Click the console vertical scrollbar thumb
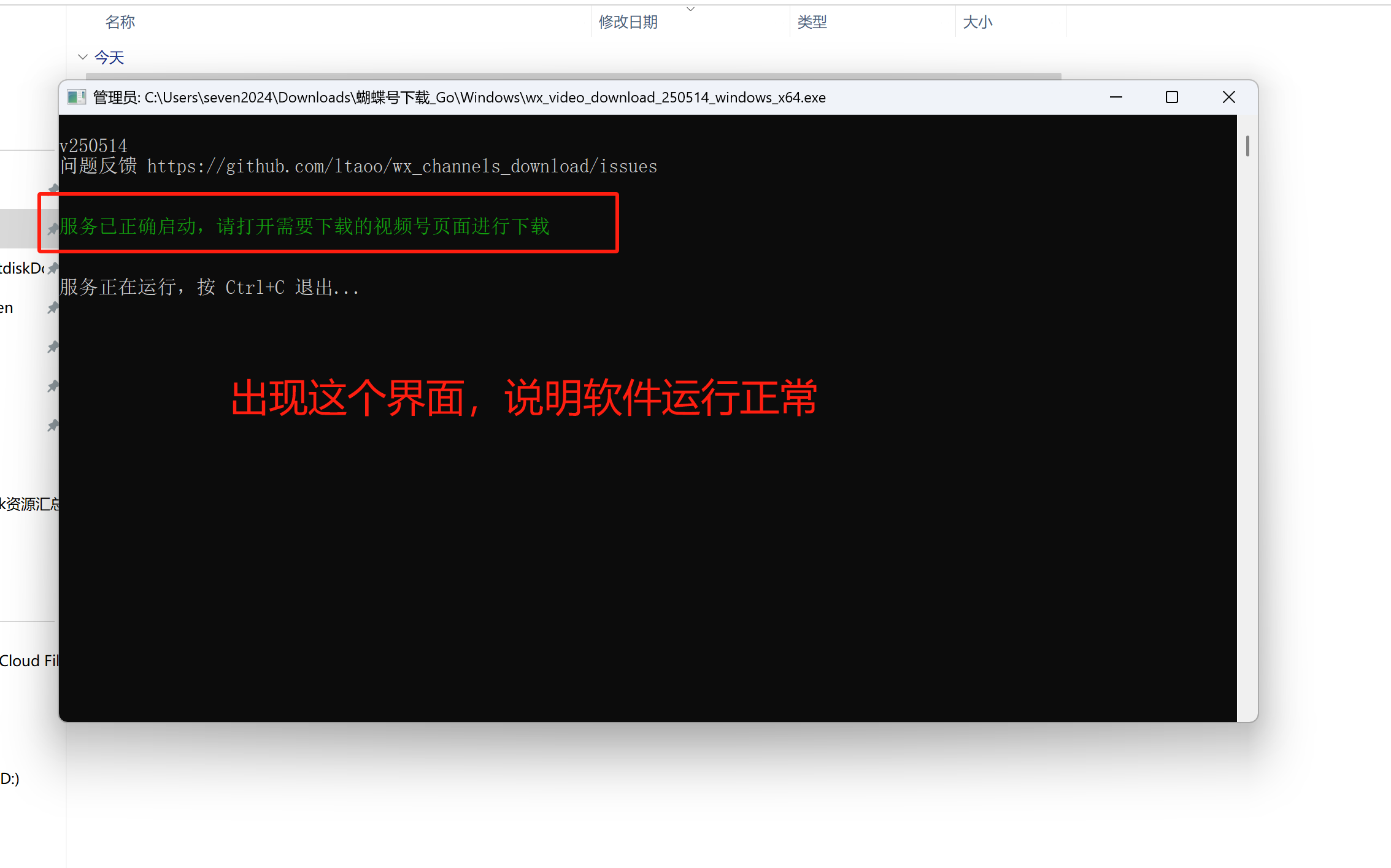This screenshot has width=1391, height=868. (1247, 145)
